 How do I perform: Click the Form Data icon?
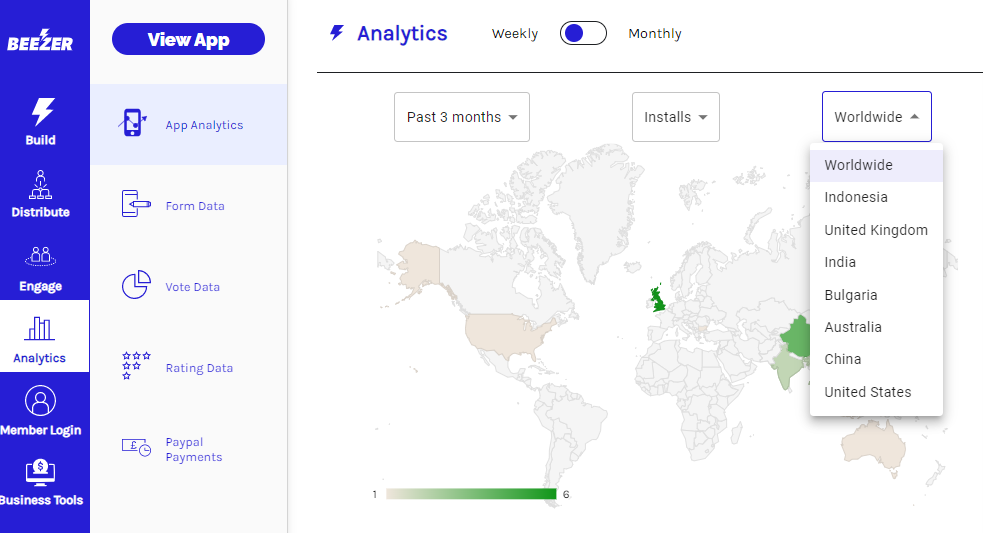pos(136,204)
